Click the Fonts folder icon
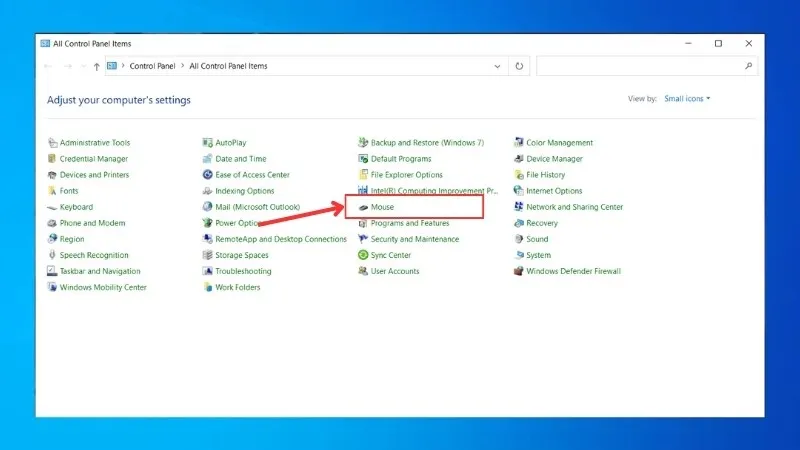The image size is (800, 450). coord(52,191)
